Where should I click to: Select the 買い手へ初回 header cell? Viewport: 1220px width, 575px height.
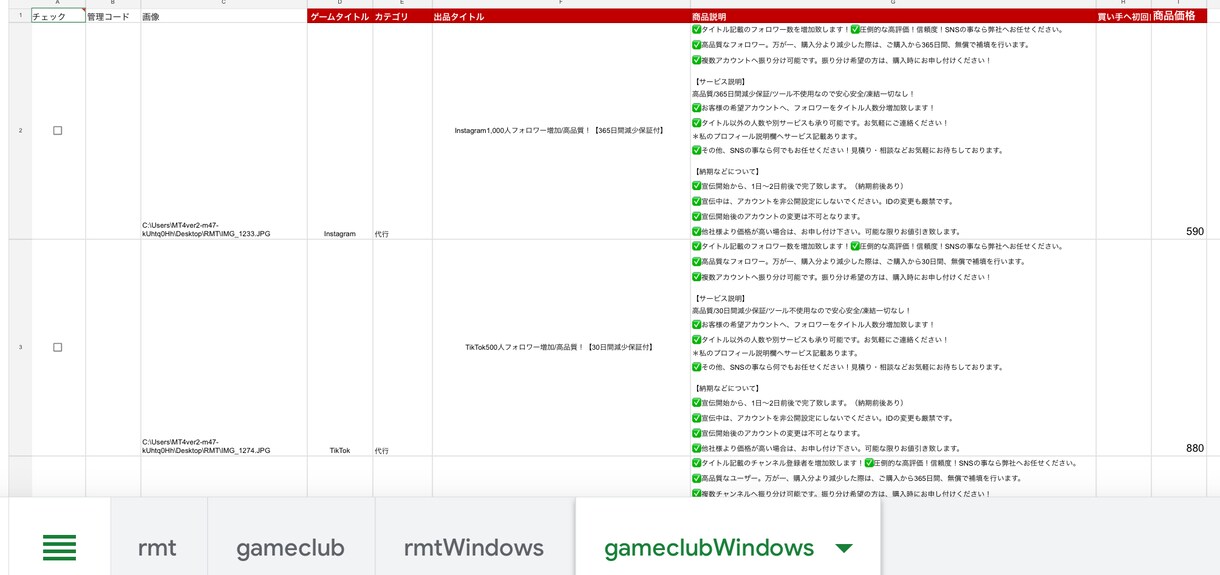click(x=1123, y=16)
